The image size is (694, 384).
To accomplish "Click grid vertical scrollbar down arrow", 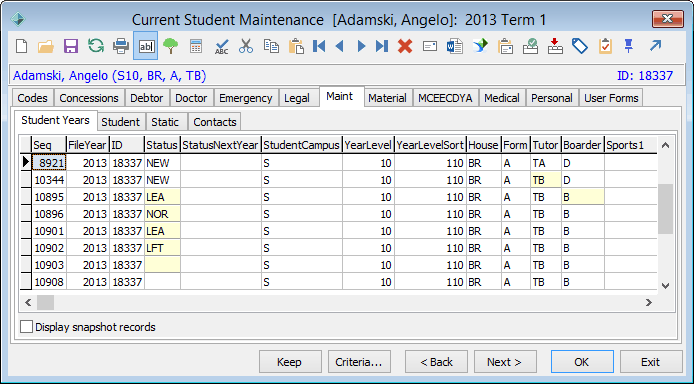I will click(x=665, y=286).
